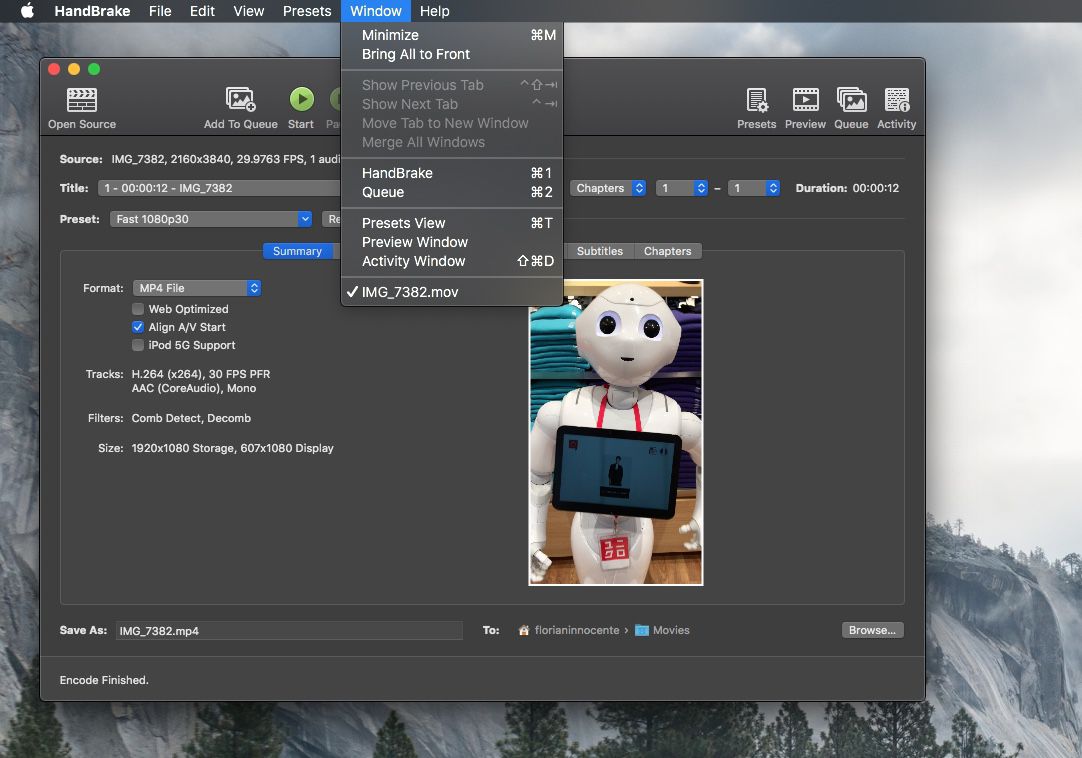Open the Preset dropdown showing Fast 1080p30

pyautogui.click(x=211, y=219)
